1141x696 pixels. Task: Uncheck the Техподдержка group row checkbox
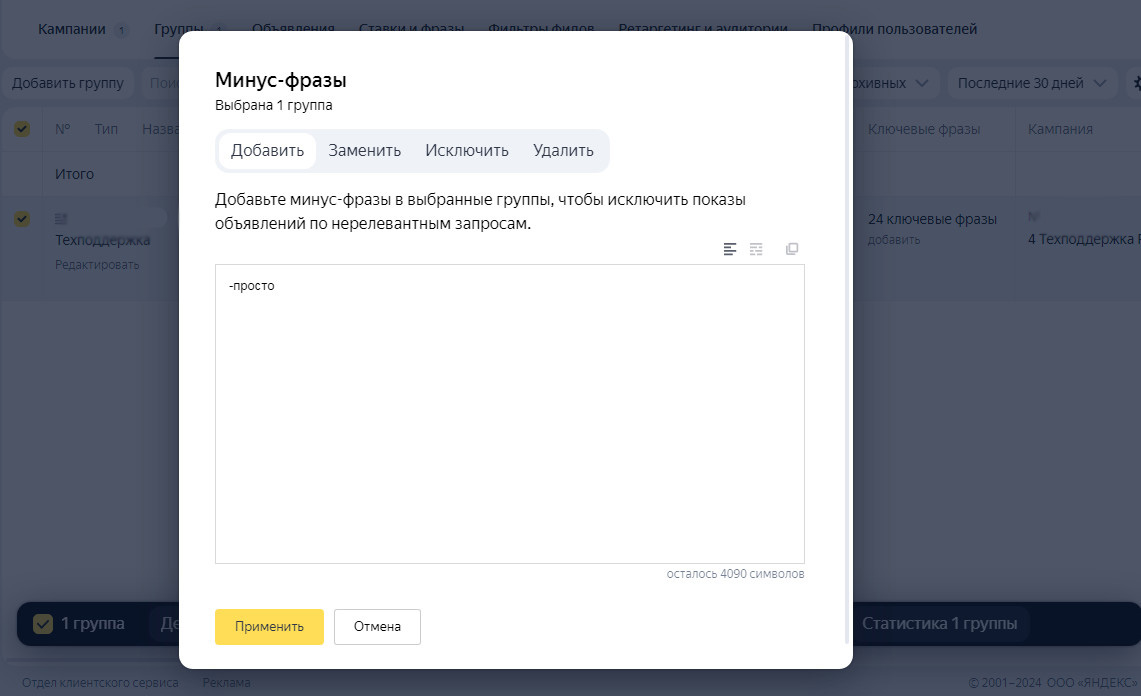[22, 219]
